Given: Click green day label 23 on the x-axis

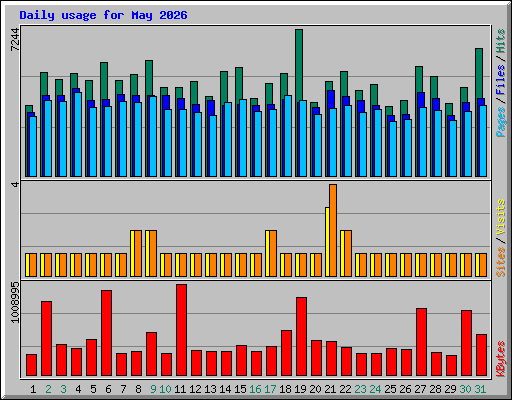Looking at the screenshot, I should click(x=360, y=389).
